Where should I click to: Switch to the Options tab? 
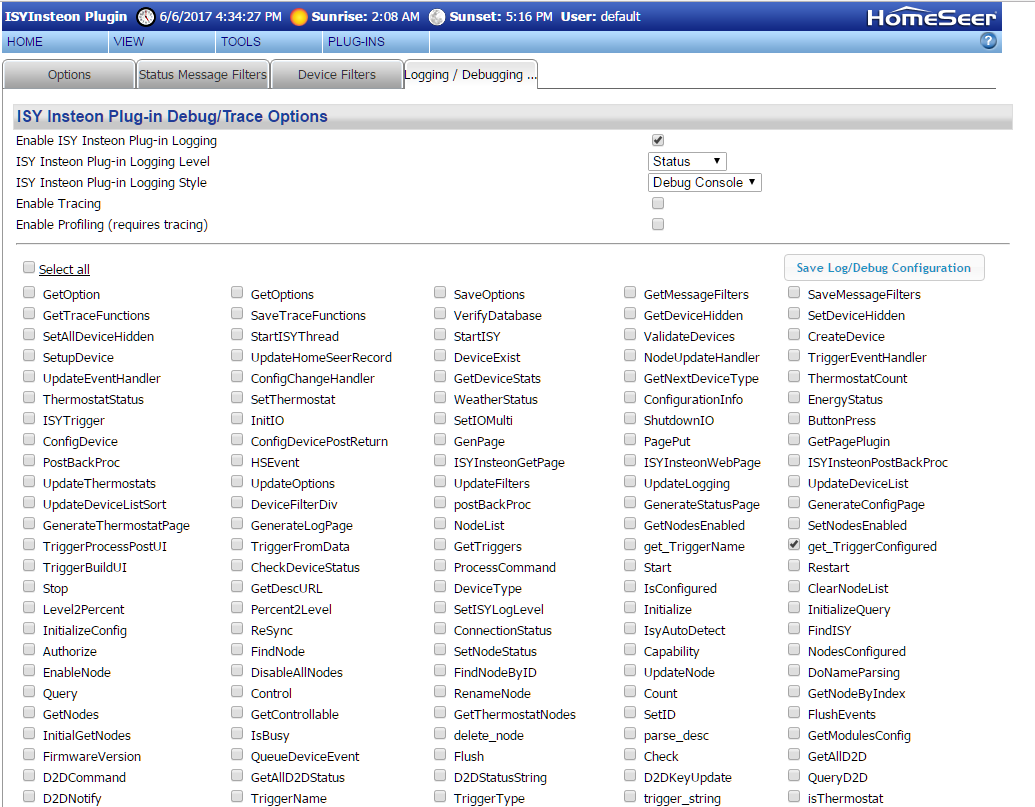tap(69, 75)
